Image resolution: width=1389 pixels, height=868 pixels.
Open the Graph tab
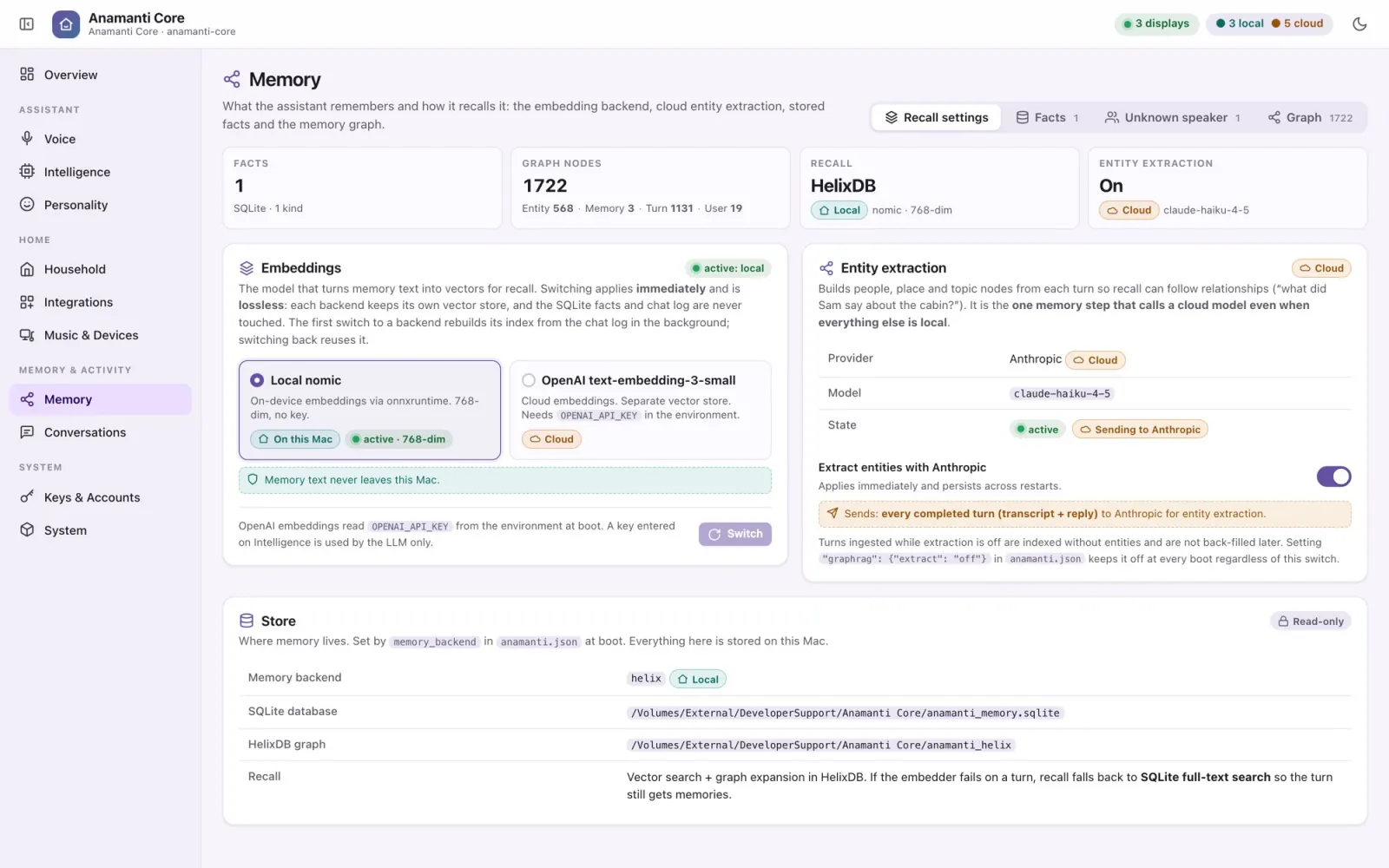(x=1310, y=117)
